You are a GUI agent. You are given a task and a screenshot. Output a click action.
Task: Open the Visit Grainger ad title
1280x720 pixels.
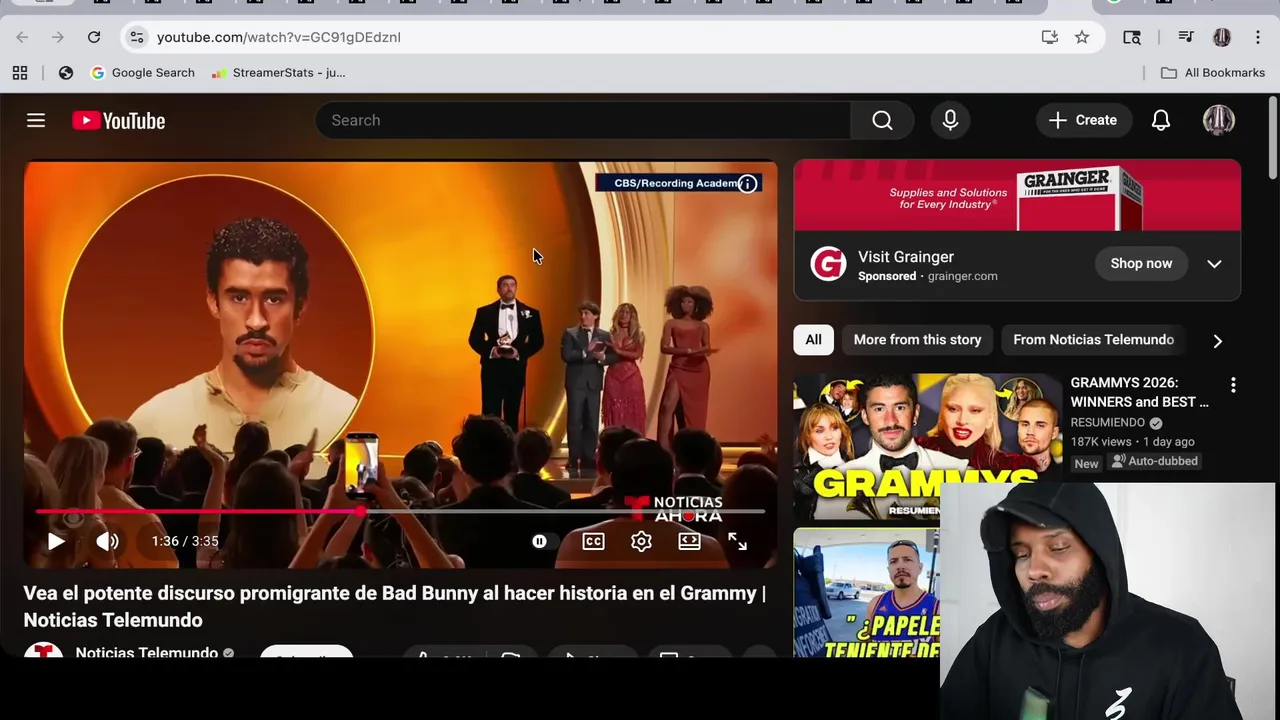pos(906,257)
